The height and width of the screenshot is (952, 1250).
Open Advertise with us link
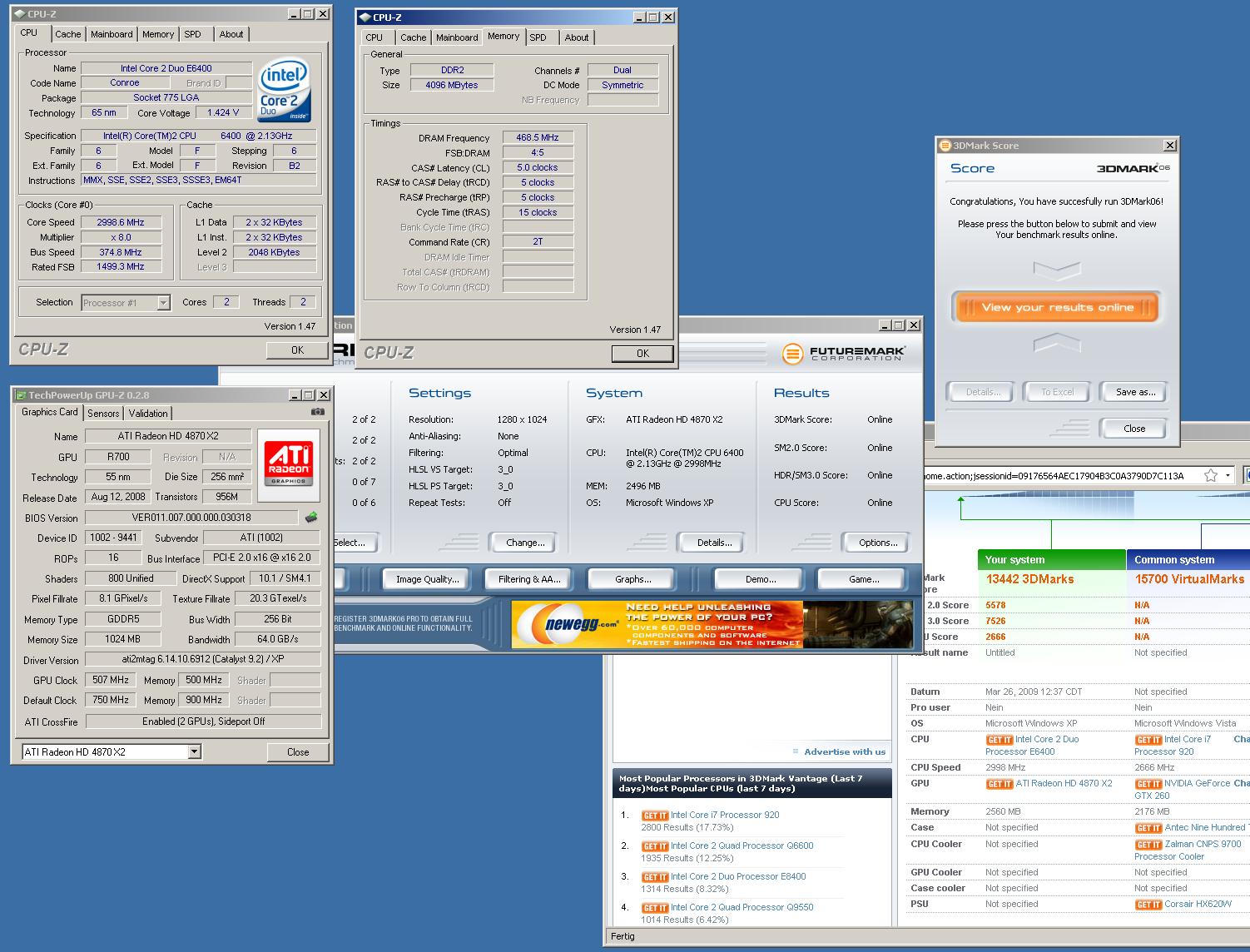[845, 751]
